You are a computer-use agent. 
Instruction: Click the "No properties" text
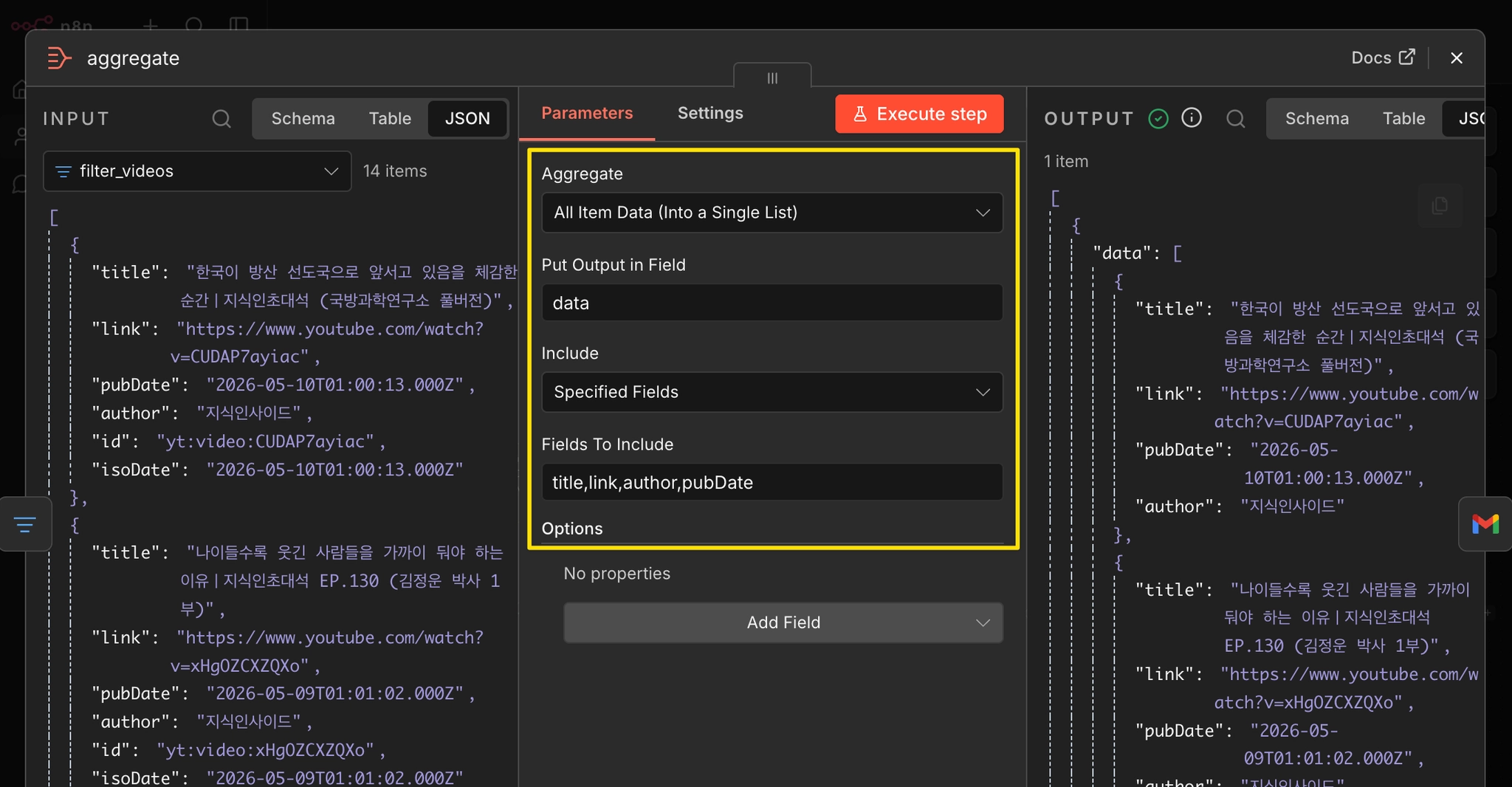[x=617, y=574]
